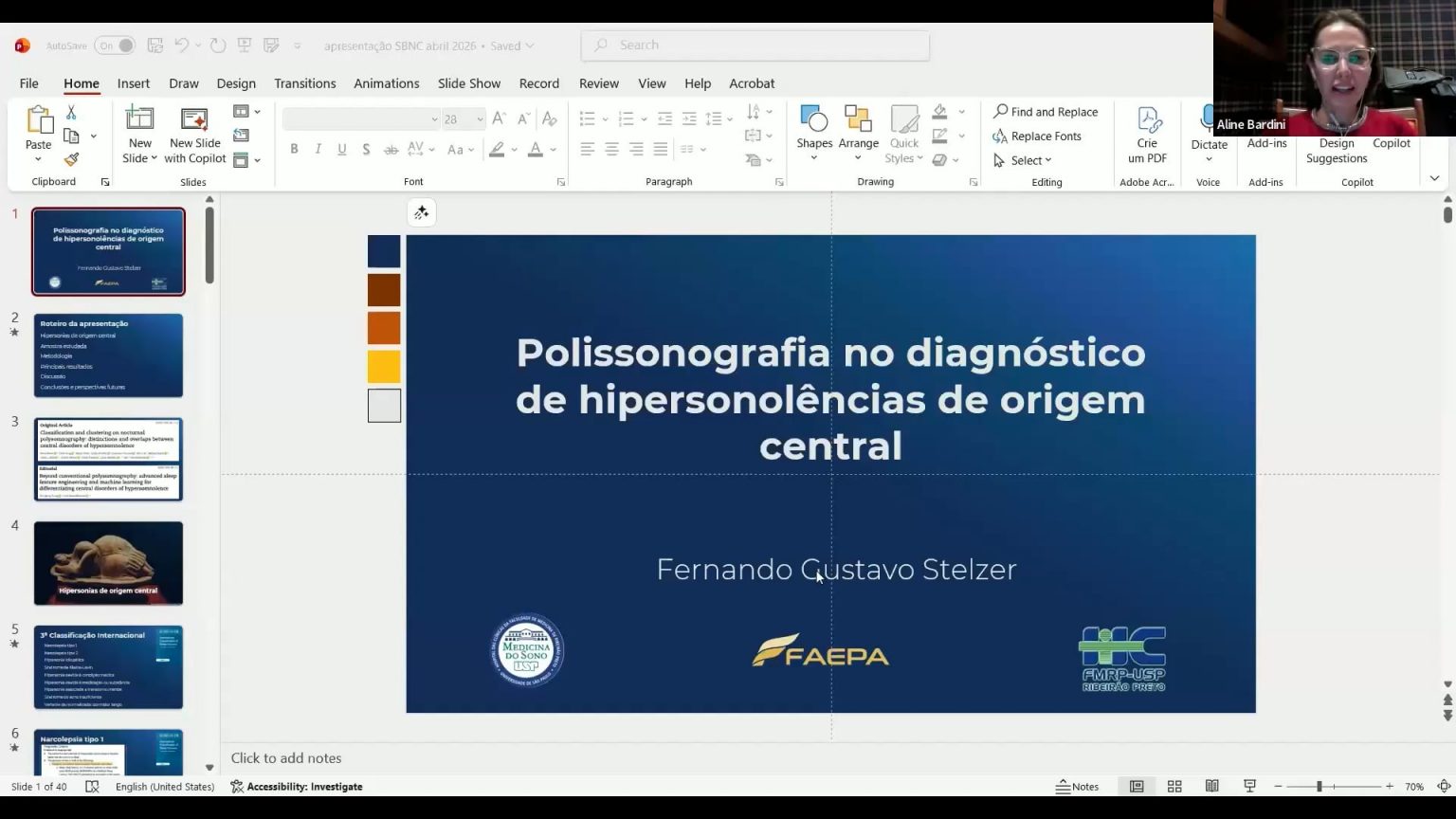Click the Format Painter brush icon

[x=71, y=160]
